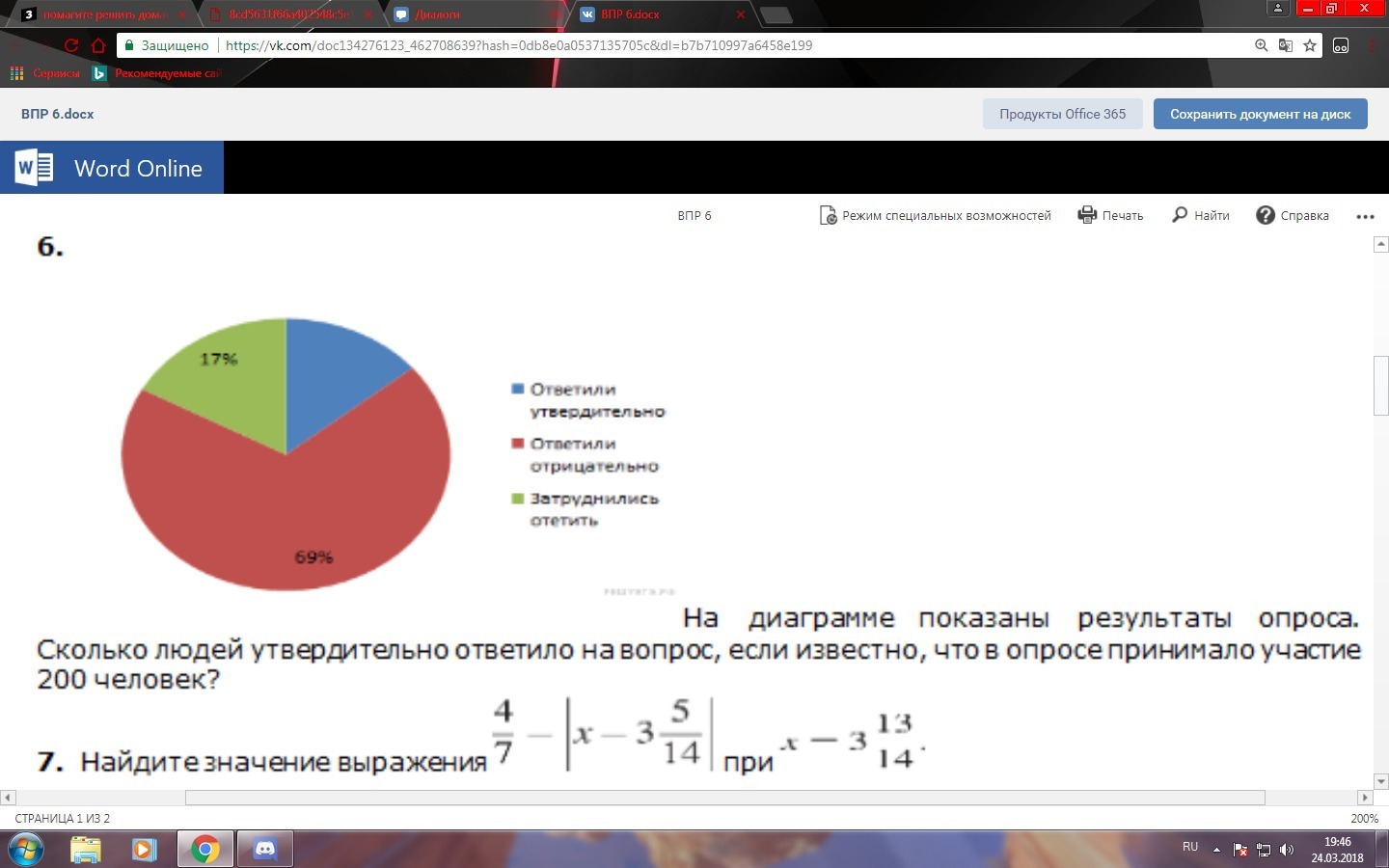Viewport: 1389px width, 868px height.
Task: Go to browser home page icon
Action: click(x=98, y=45)
